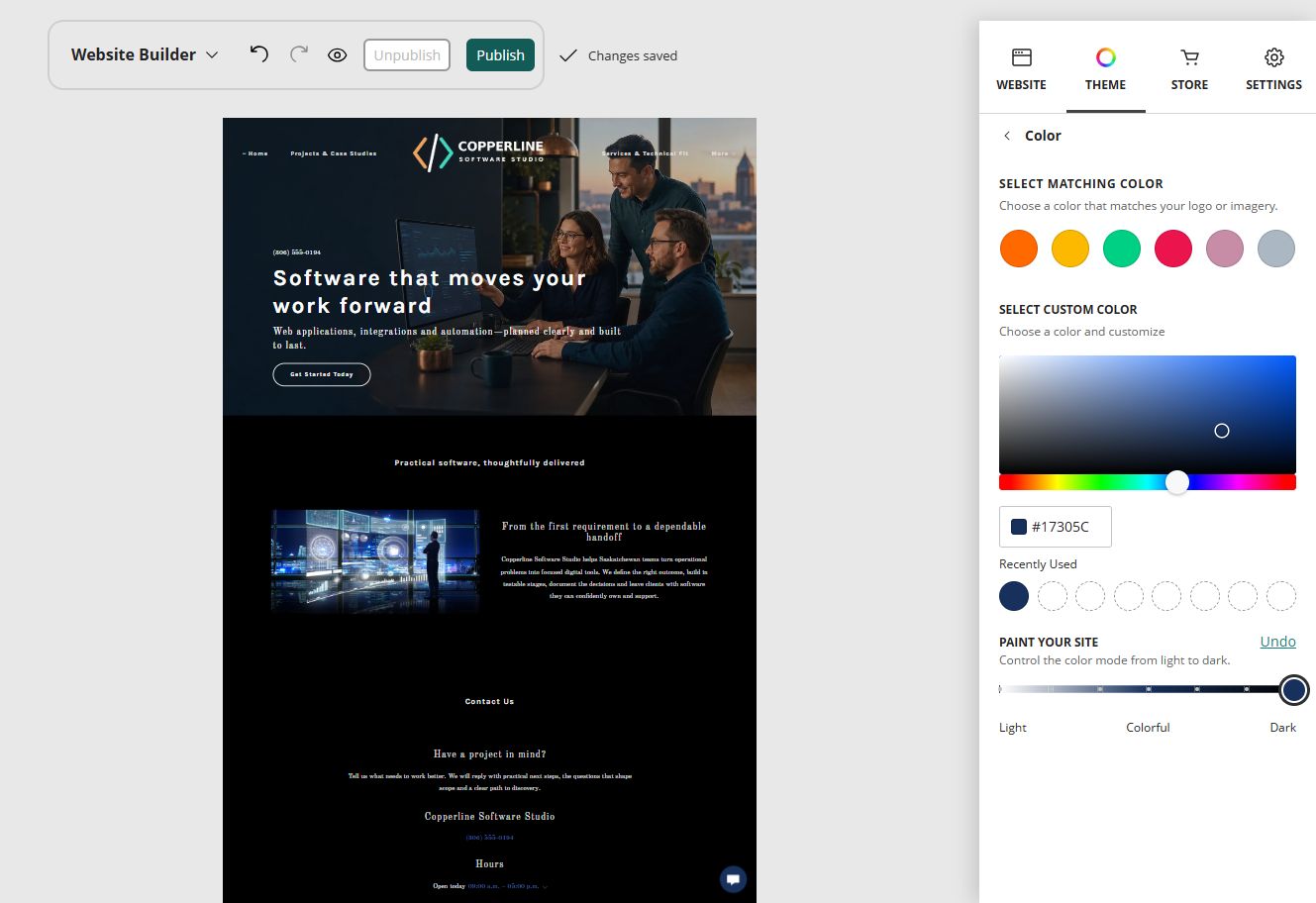The width and height of the screenshot is (1316, 903).
Task: Choose the mauve matching color swatch
Action: click(1225, 249)
